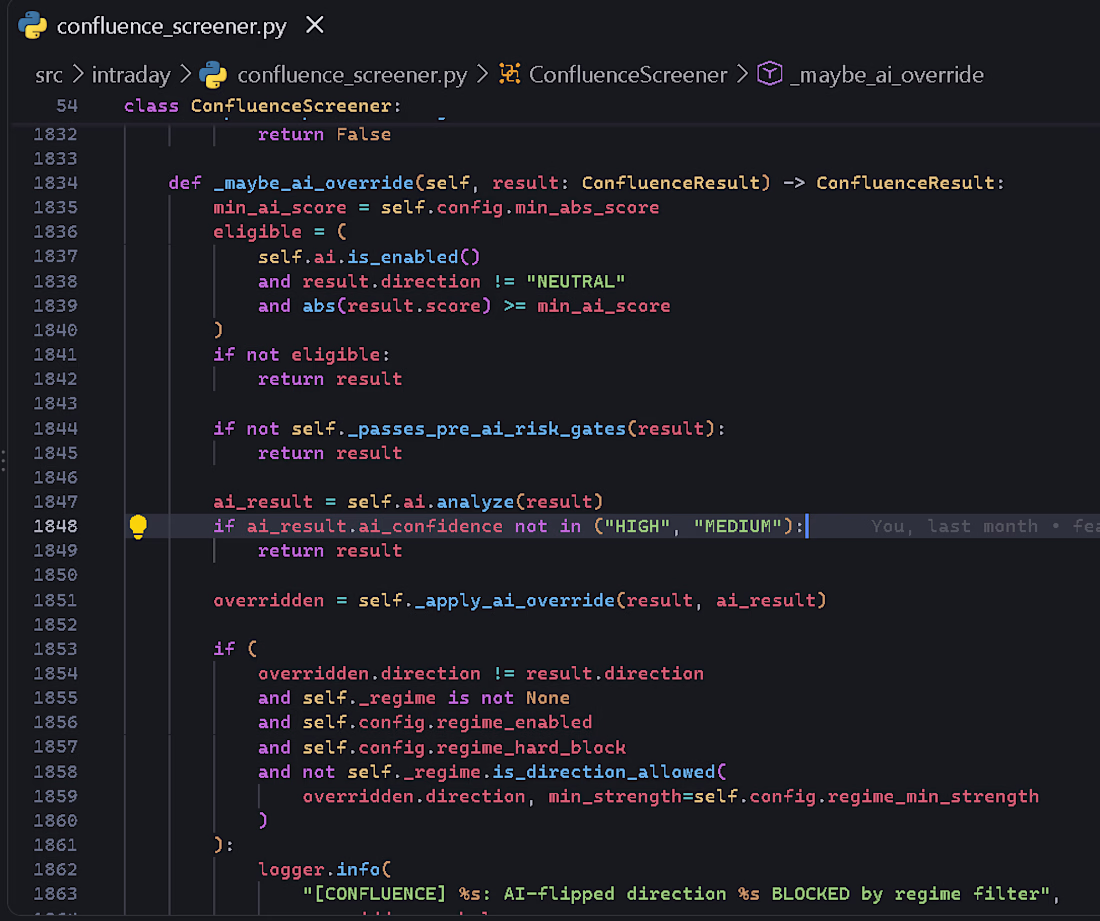The image size is (1100, 921).
Task: Click '_passes_pre_ai_risk_gates' method call
Action: (x=487, y=429)
